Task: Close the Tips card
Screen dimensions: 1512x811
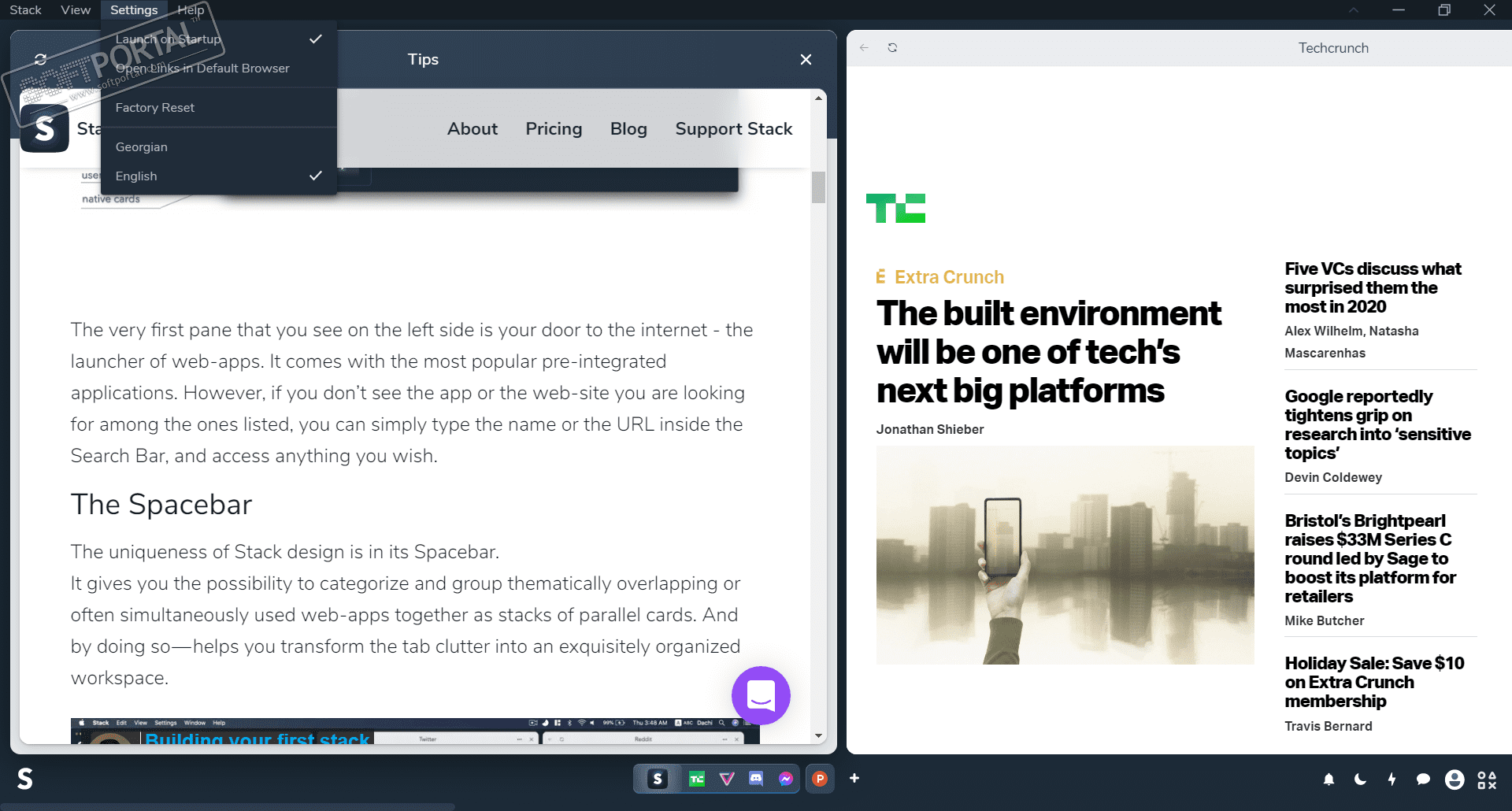Action: 806,60
